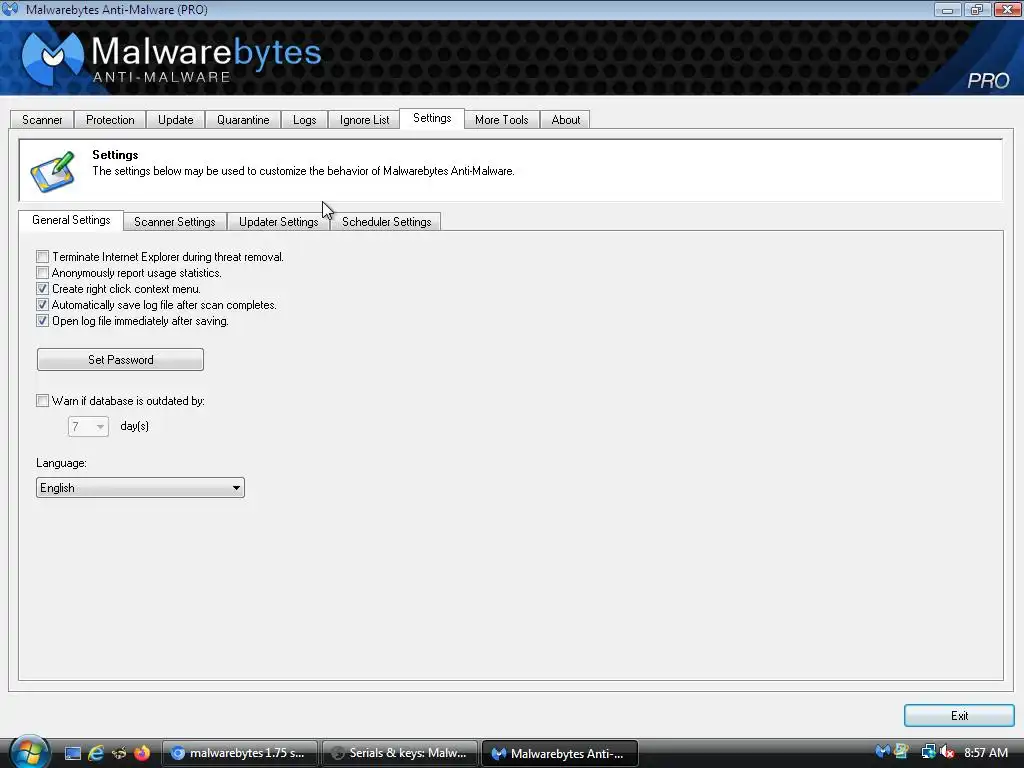Switch to Updater Settings sub-tab
The image size is (1024, 768).
278,221
